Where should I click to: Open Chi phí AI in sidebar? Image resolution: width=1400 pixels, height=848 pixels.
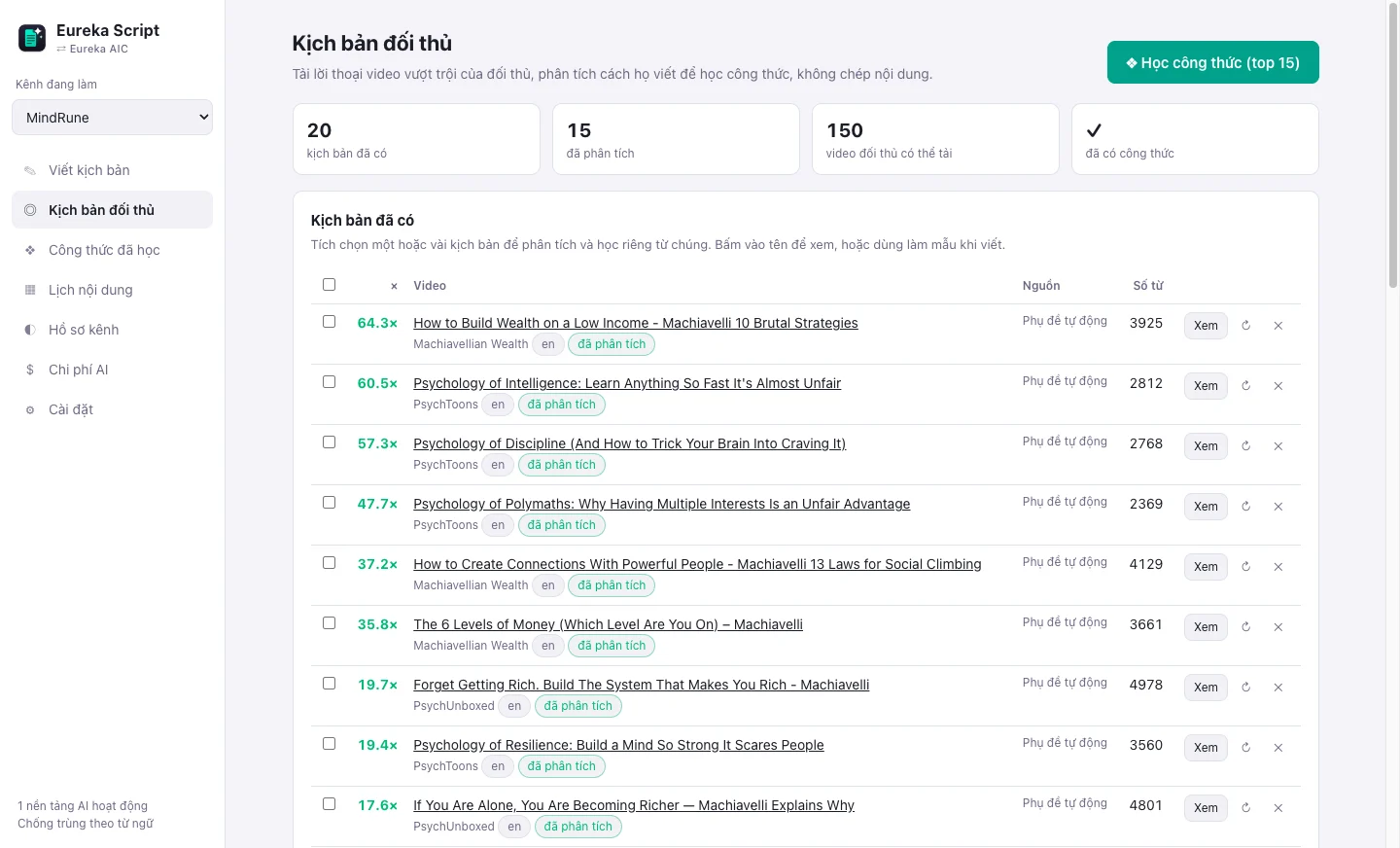click(x=112, y=370)
